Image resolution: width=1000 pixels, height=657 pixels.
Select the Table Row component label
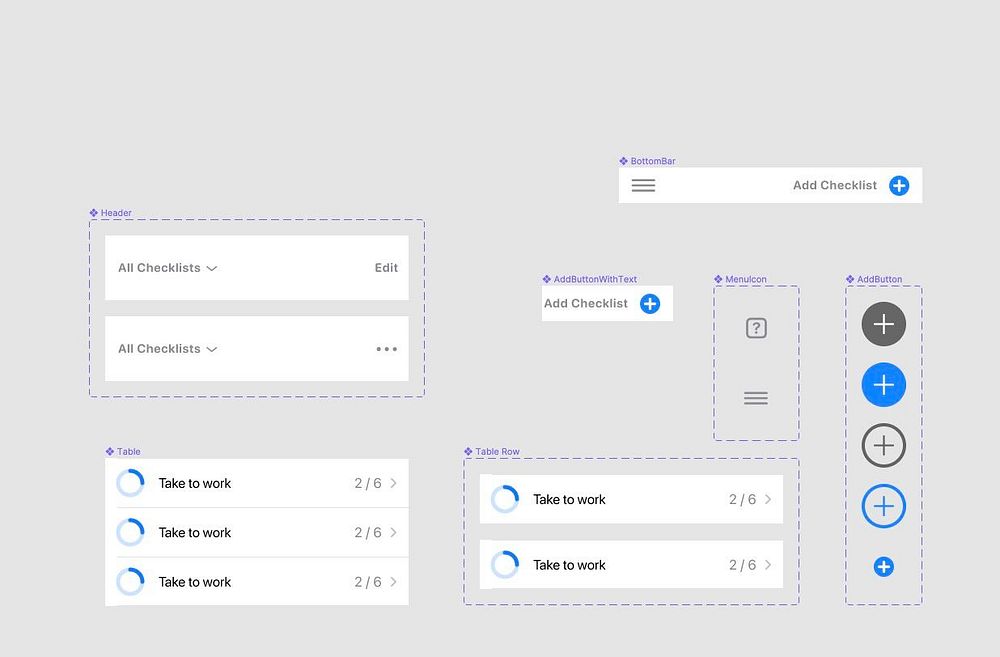pyautogui.click(x=492, y=452)
